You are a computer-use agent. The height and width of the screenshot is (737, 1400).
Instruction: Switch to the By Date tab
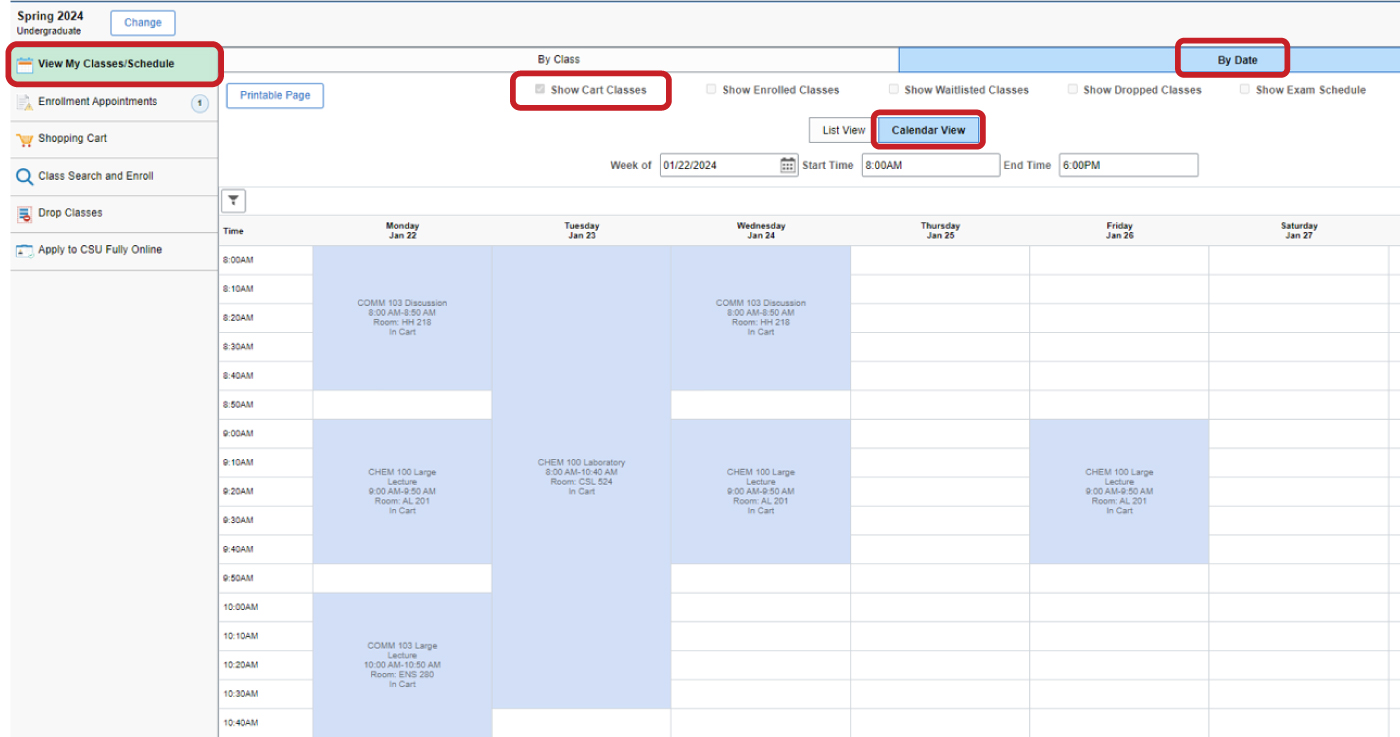(1237, 60)
